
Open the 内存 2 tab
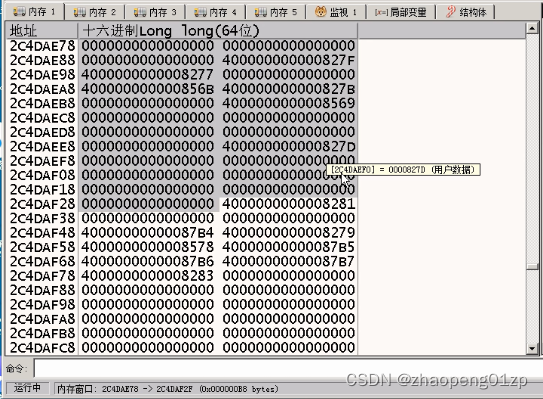click(95, 12)
